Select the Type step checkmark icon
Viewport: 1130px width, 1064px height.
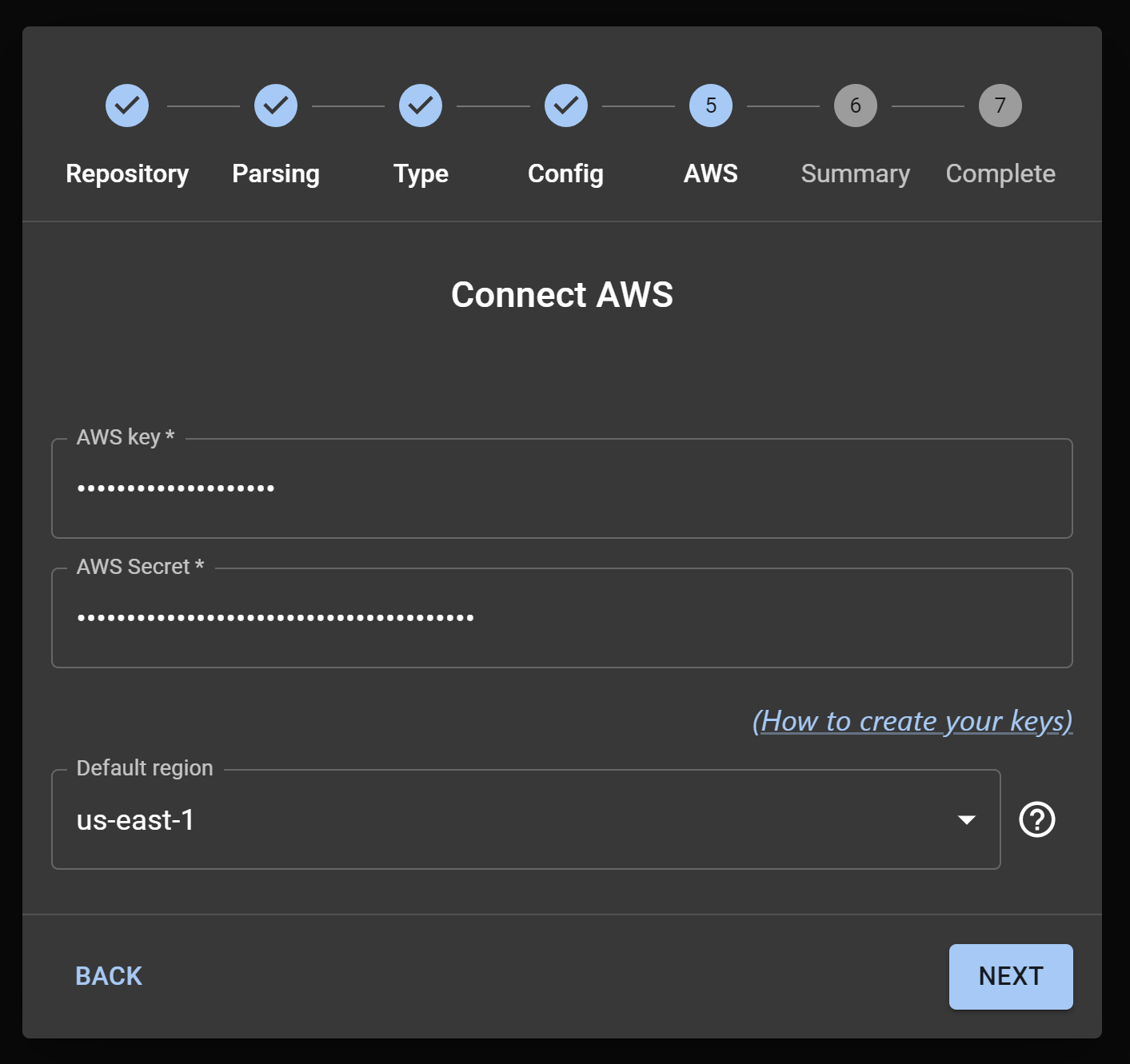click(x=421, y=106)
